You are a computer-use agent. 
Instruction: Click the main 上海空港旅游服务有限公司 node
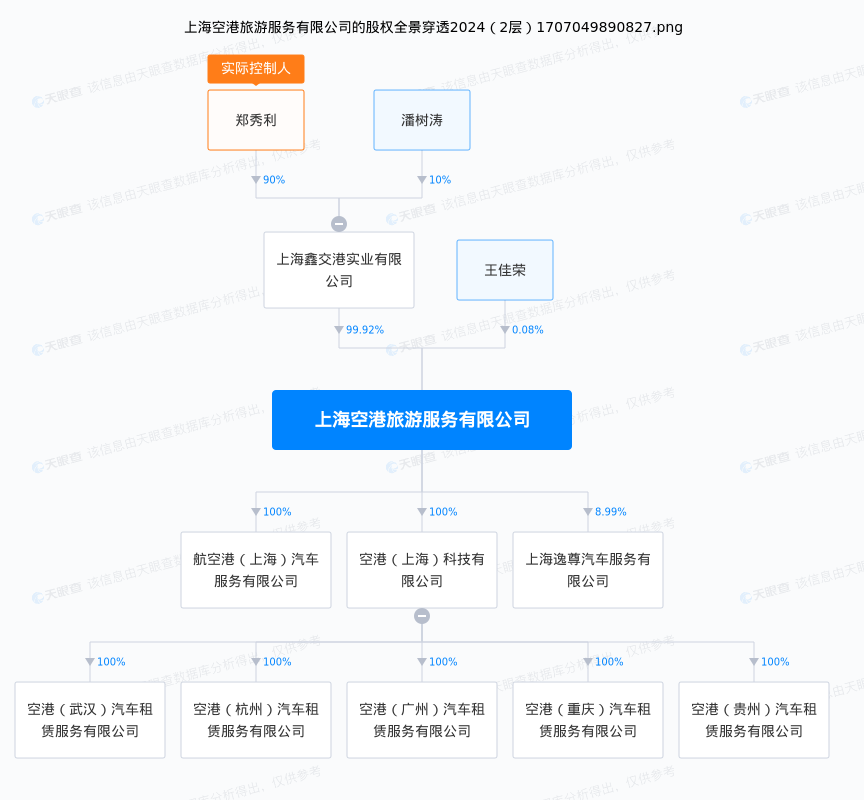coord(422,420)
